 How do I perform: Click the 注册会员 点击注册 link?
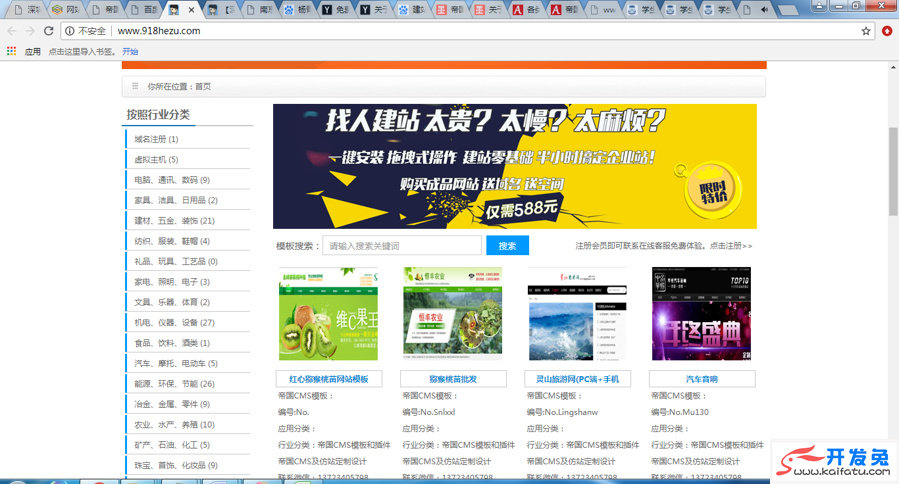pyautogui.click(x=664, y=246)
